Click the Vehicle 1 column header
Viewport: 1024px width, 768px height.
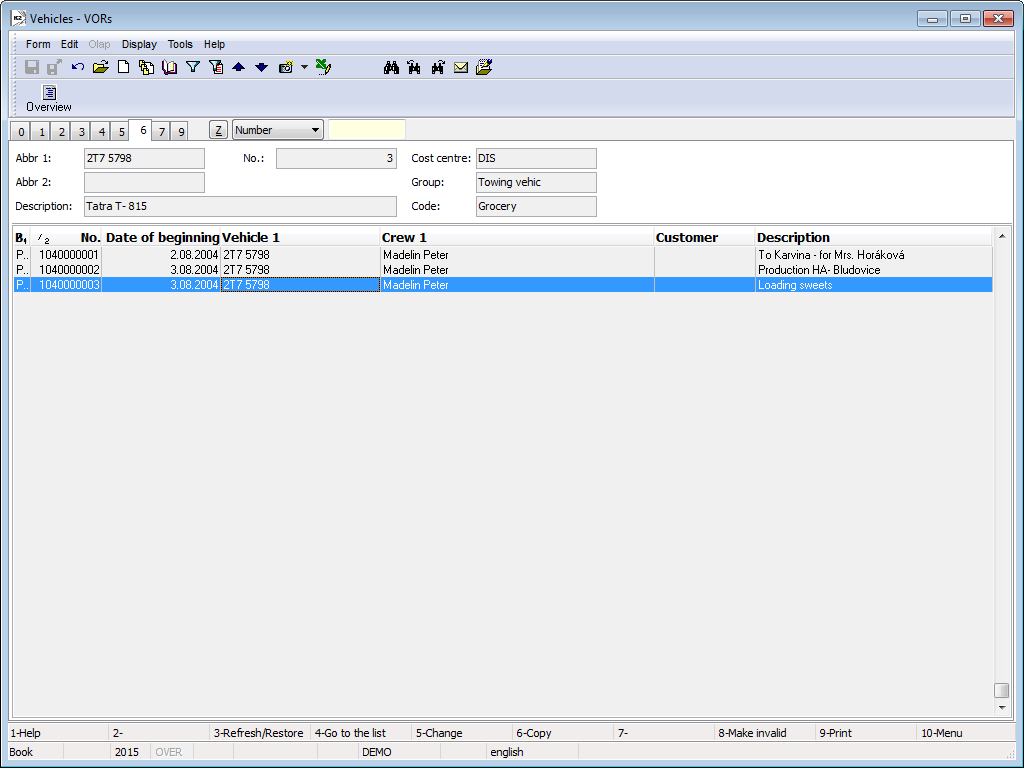[x=300, y=238]
